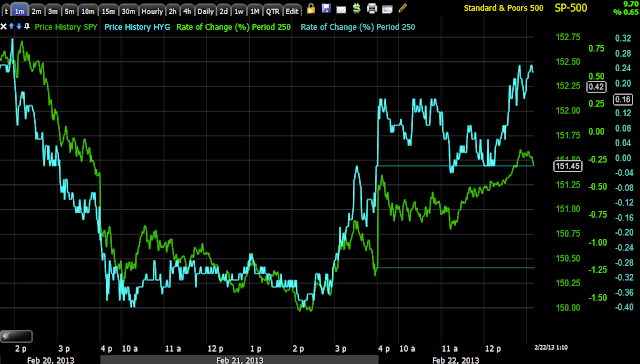Click the Feb 21, 2013 date band
Screen dimensions: 640x364
[x=239, y=360]
